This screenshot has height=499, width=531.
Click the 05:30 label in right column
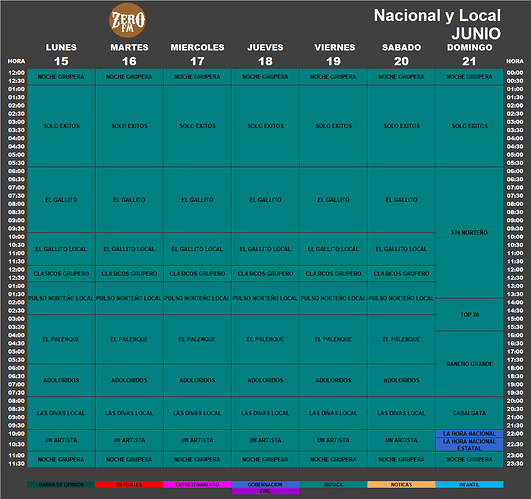515,163
